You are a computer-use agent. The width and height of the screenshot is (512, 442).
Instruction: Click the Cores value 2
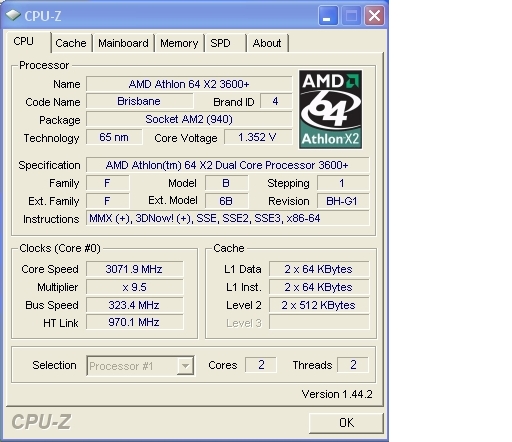pos(261,365)
